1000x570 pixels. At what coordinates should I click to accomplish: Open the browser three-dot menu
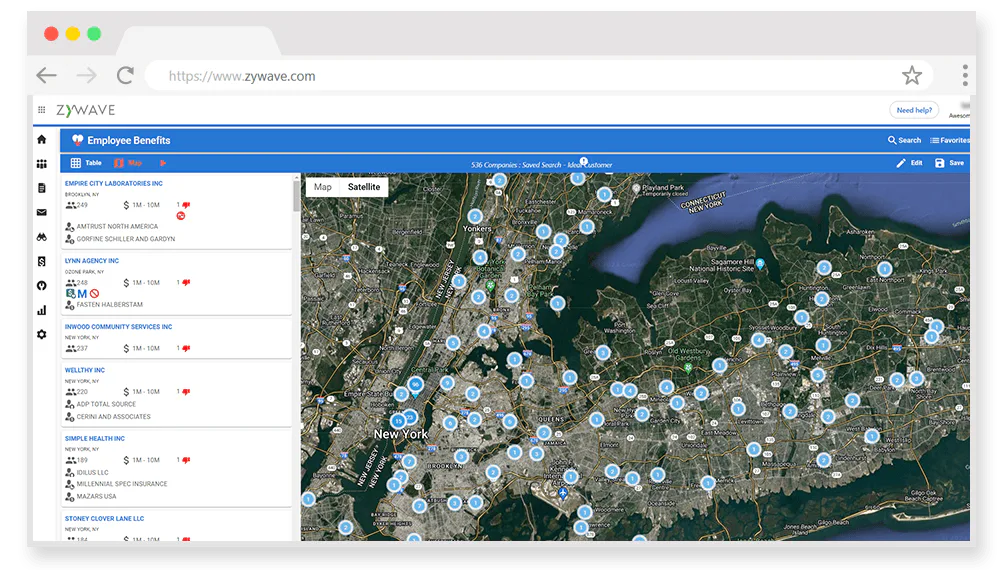965,75
